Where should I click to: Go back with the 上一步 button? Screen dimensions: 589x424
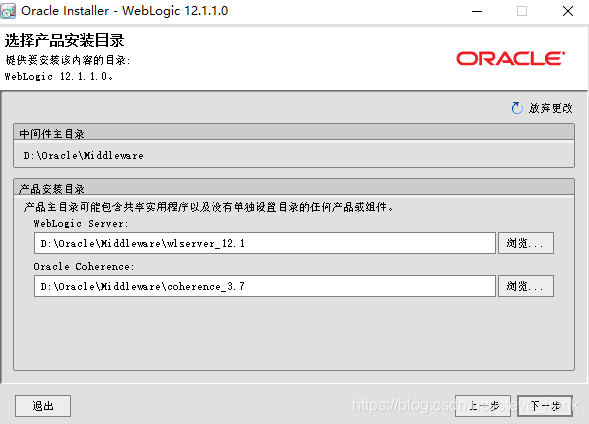[x=483, y=406]
